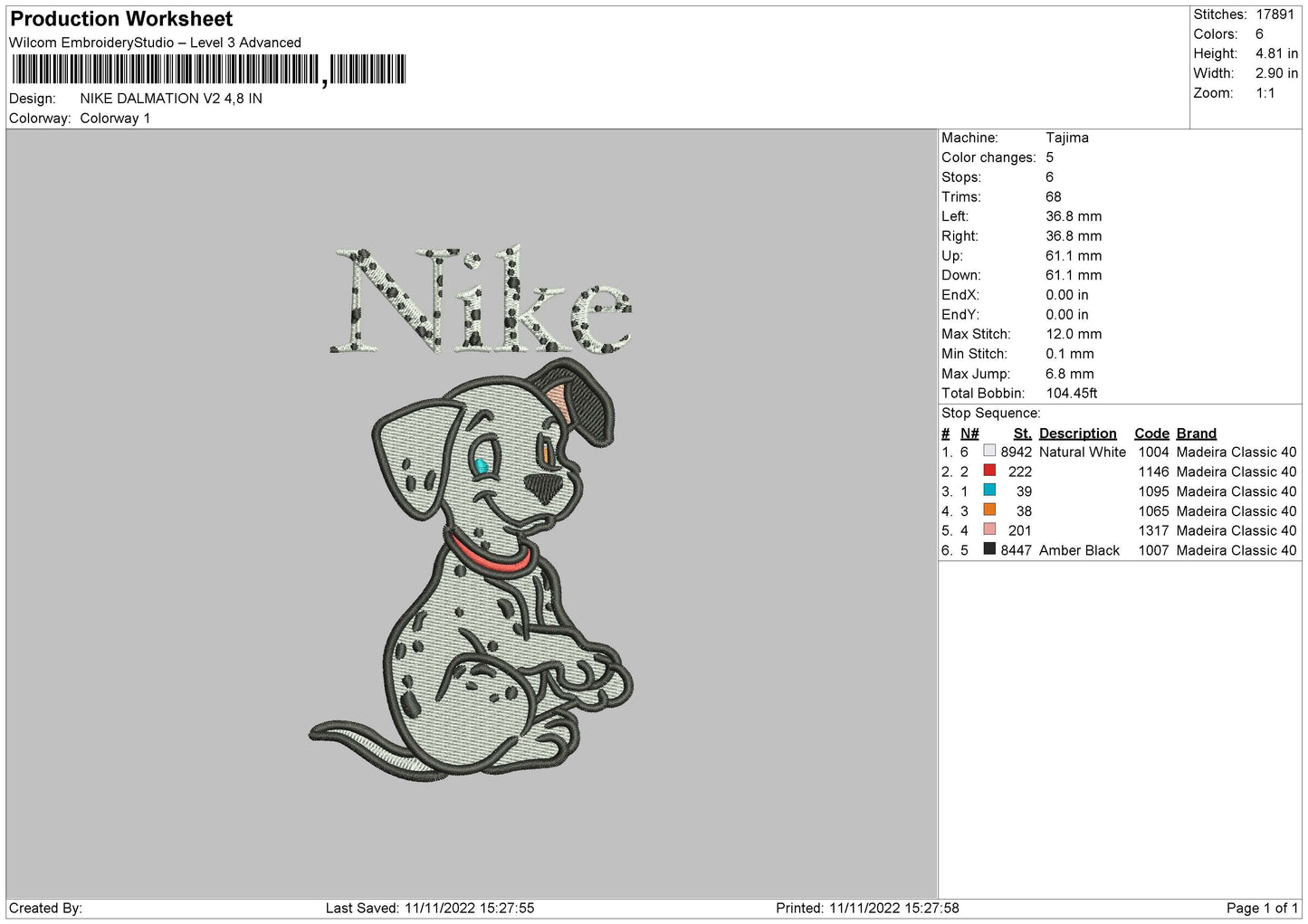Click the 'Created By:' footer label

coord(46,909)
